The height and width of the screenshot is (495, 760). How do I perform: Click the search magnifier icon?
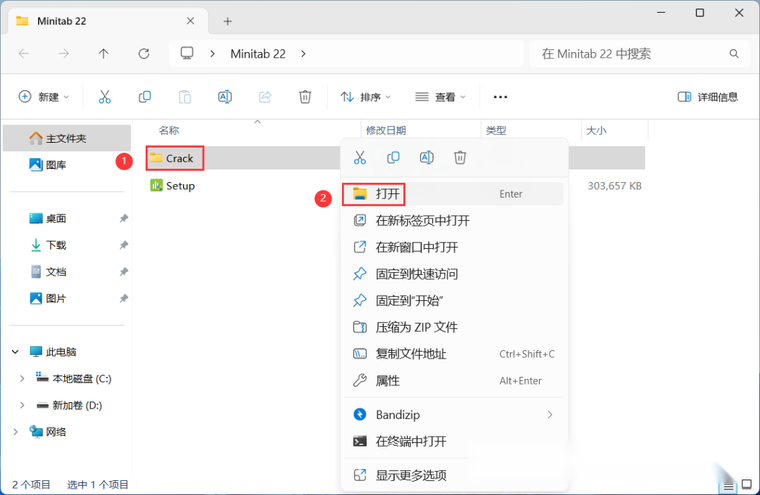pos(734,54)
